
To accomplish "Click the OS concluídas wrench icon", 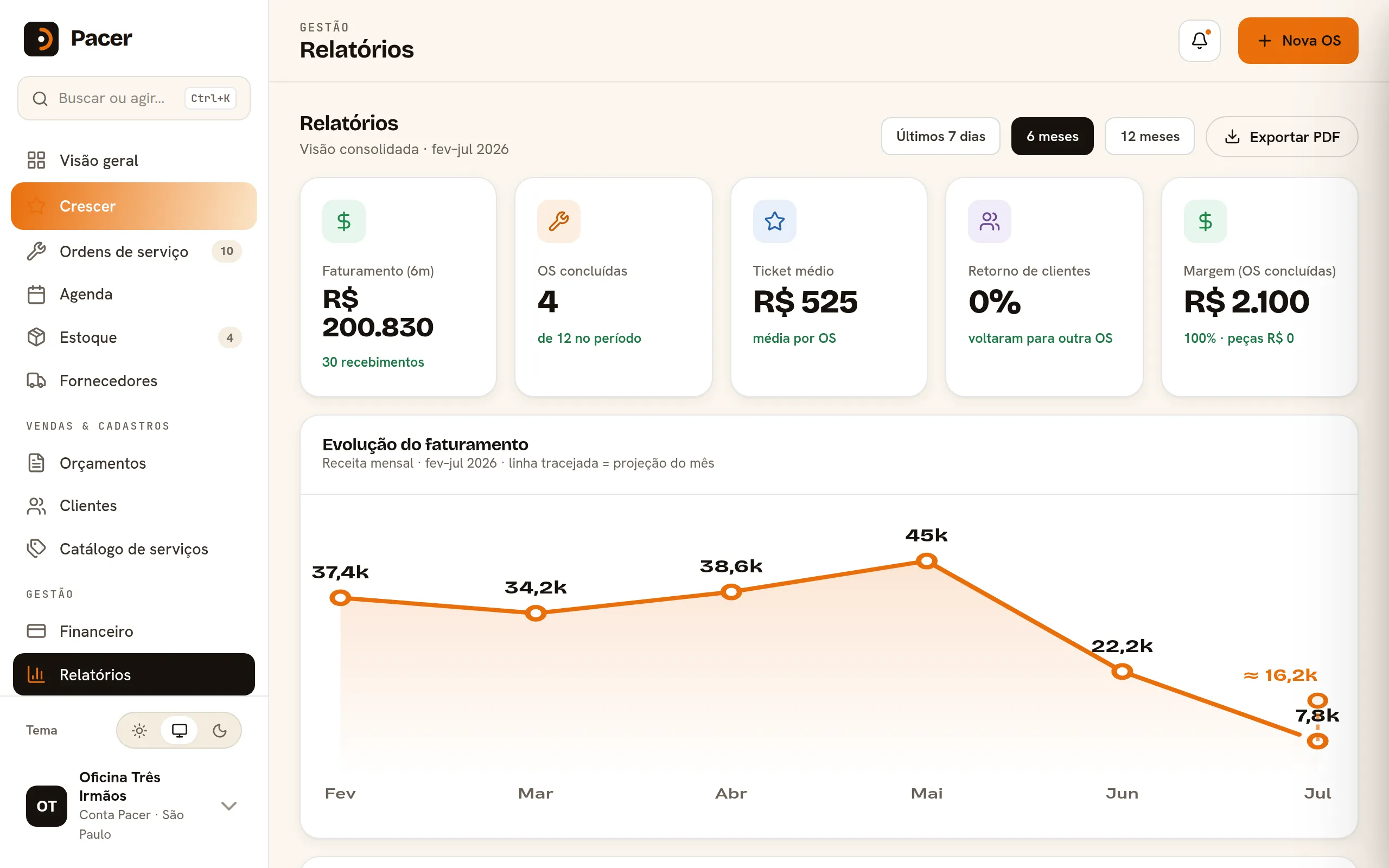I will click(x=559, y=221).
